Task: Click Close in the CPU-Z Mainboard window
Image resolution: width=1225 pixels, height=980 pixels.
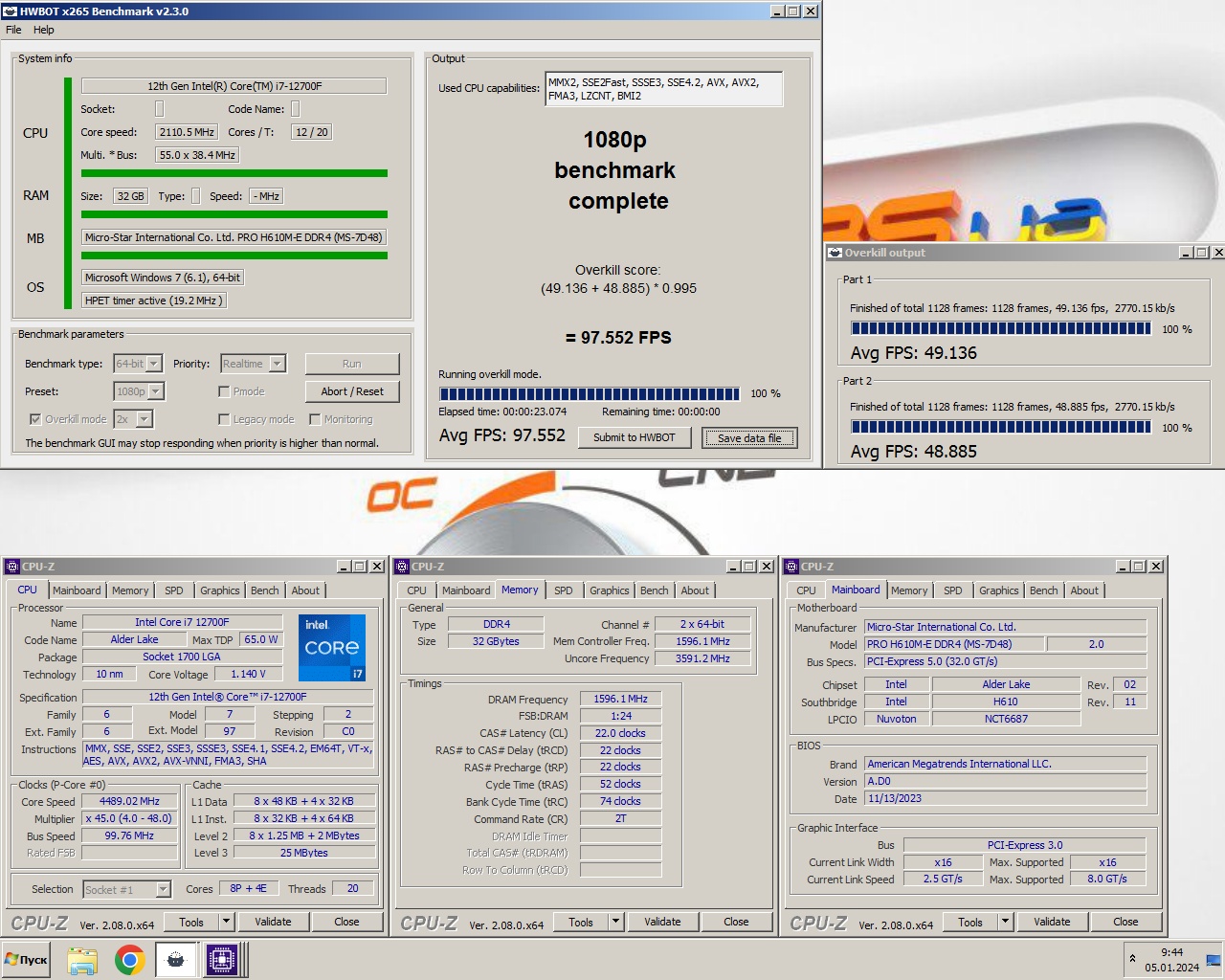Action: tap(1125, 923)
